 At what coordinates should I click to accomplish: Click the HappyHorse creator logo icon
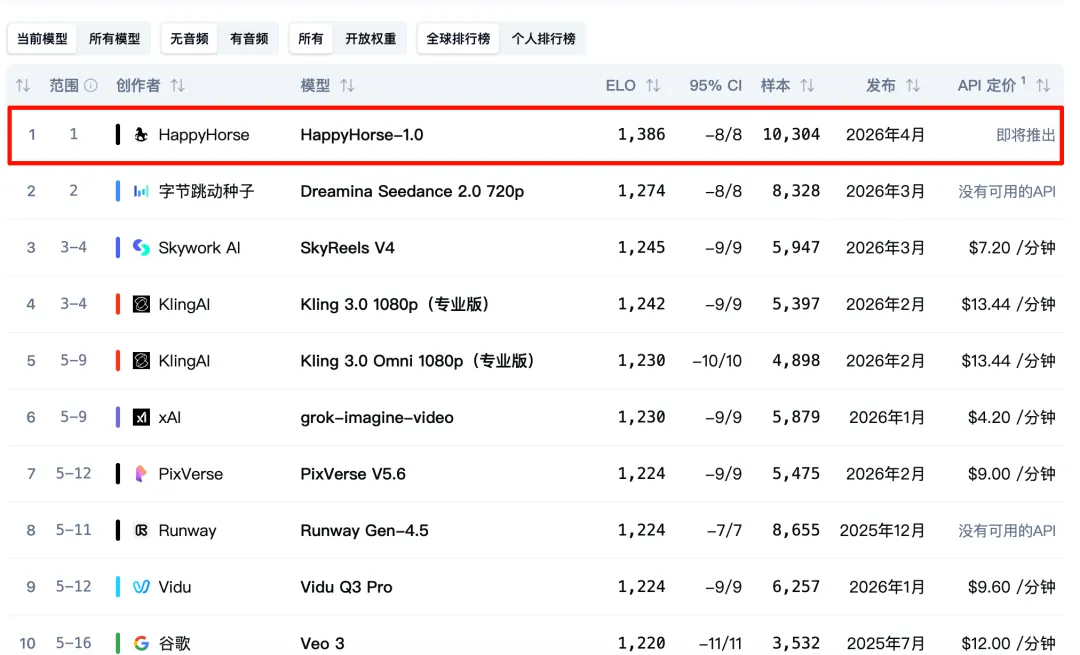141,134
